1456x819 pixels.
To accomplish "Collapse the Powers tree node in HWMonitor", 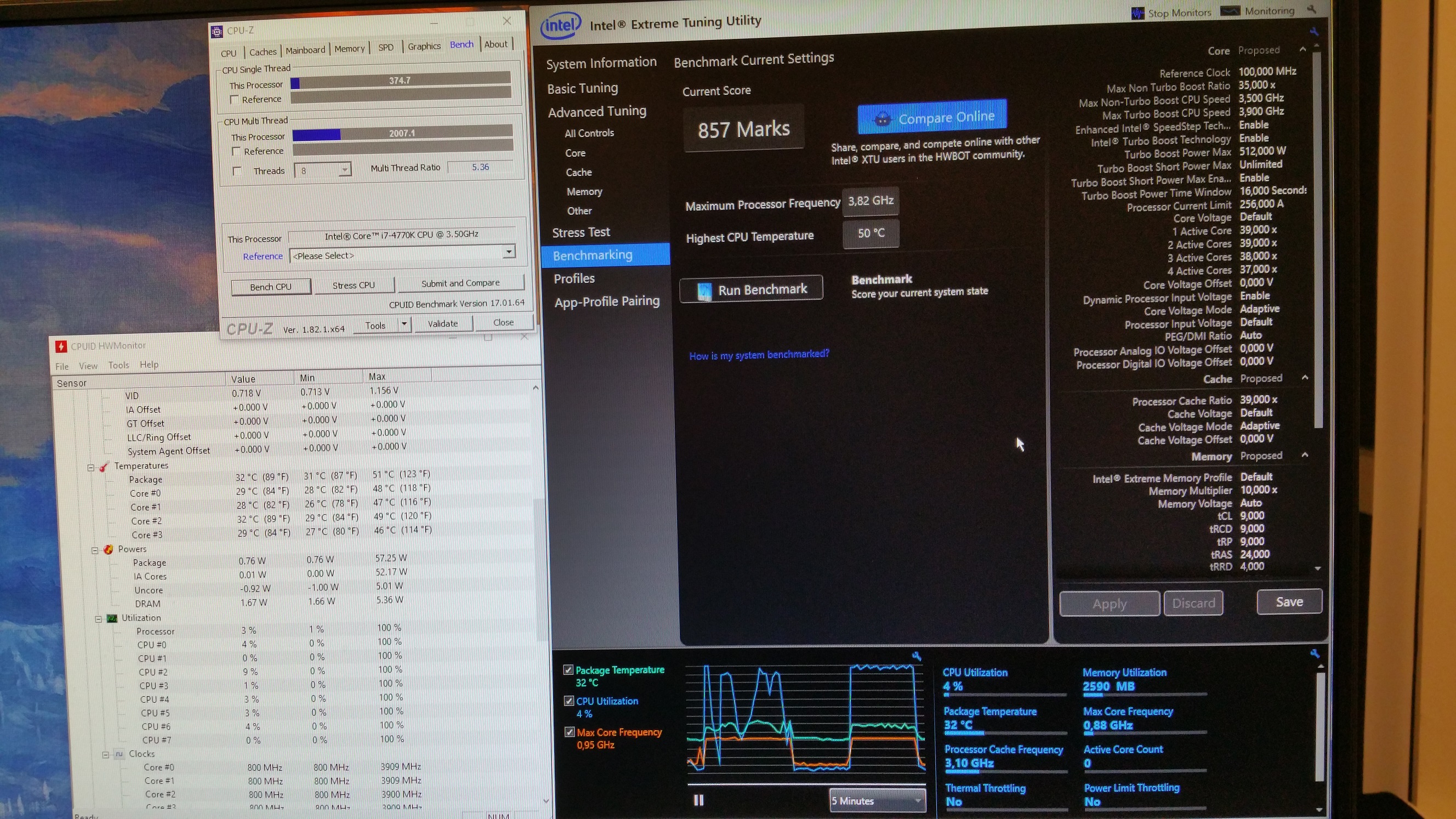I will pyautogui.click(x=94, y=550).
